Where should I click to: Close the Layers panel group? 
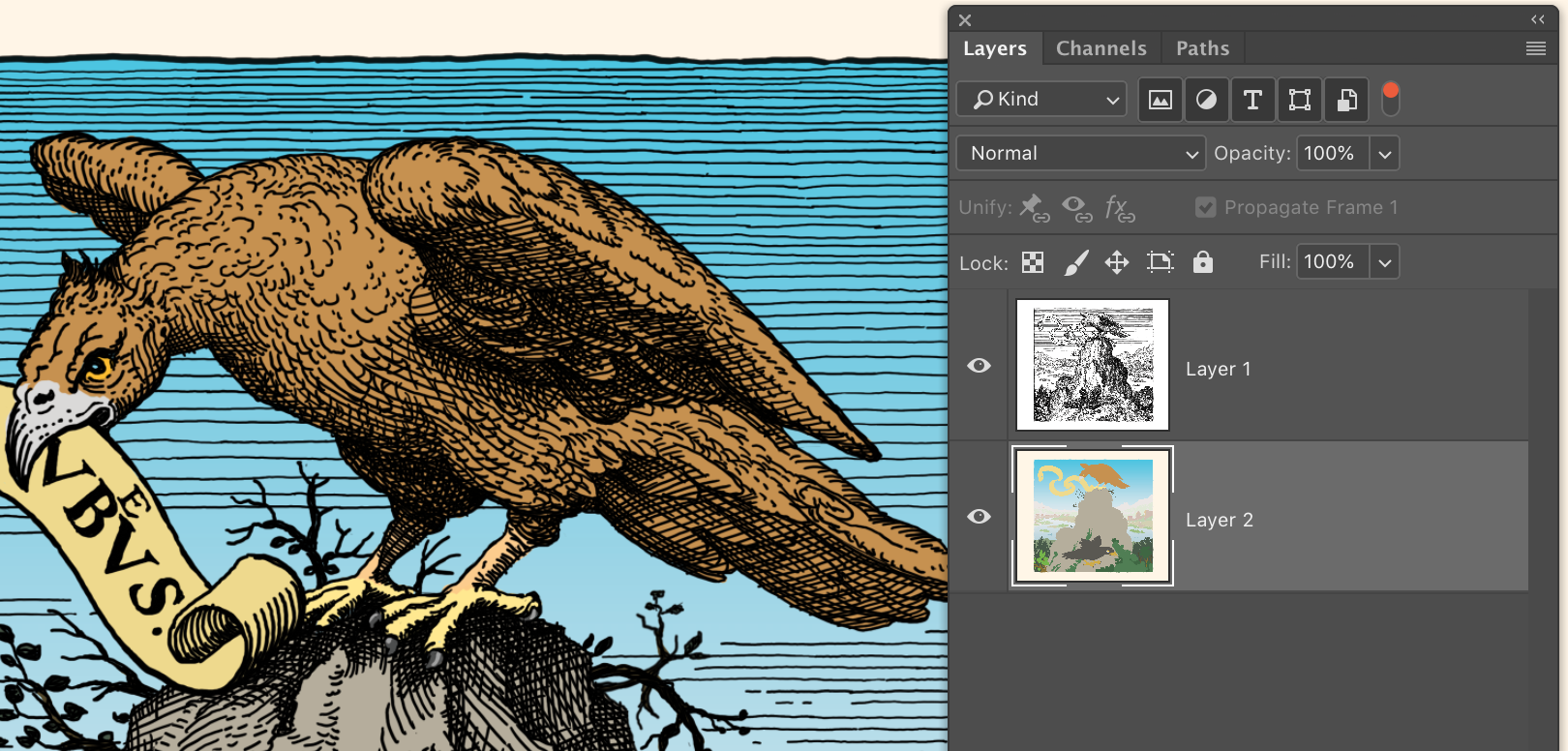(965, 19)
